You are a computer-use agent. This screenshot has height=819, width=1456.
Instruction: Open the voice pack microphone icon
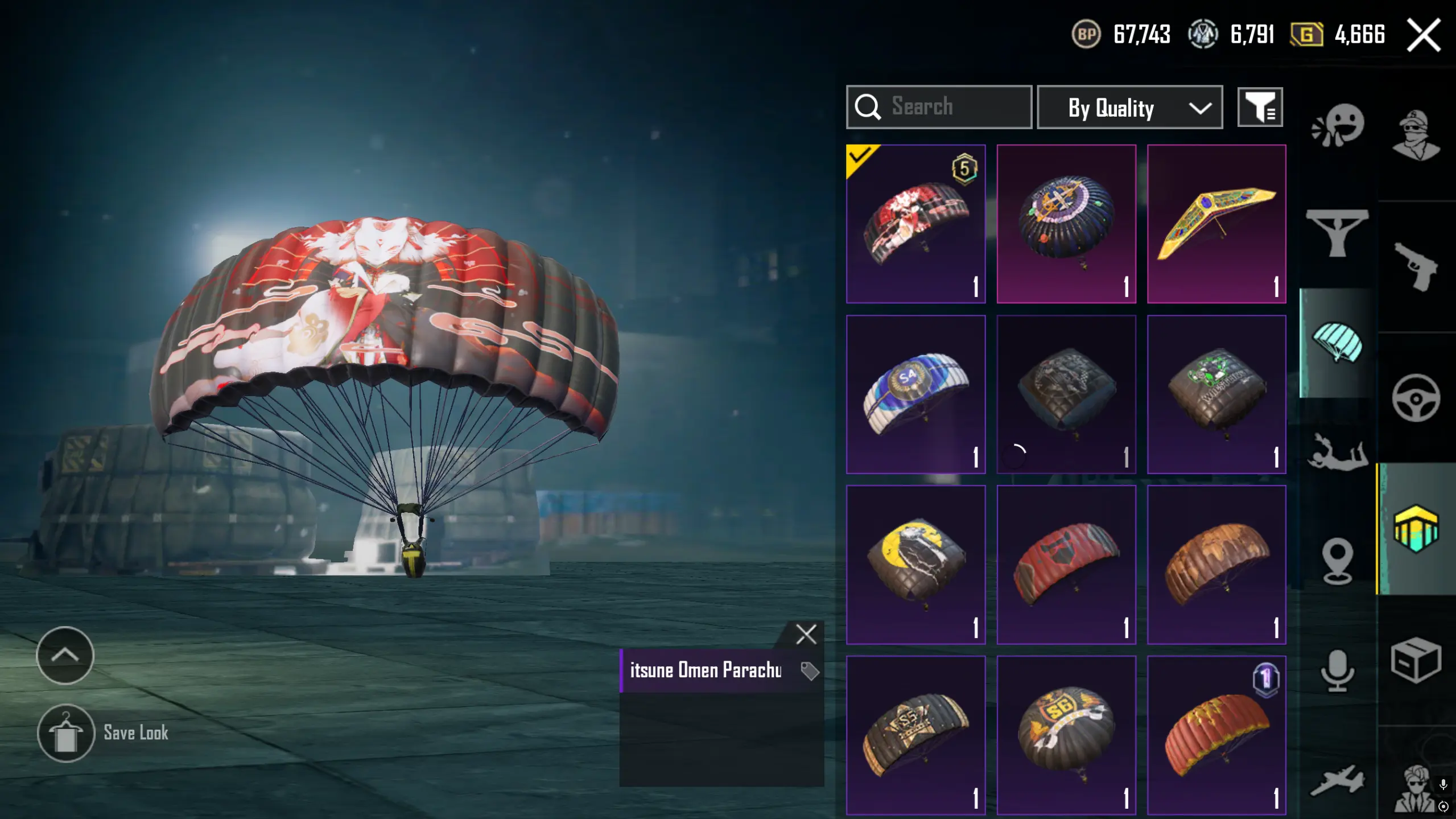[1337, 670]
